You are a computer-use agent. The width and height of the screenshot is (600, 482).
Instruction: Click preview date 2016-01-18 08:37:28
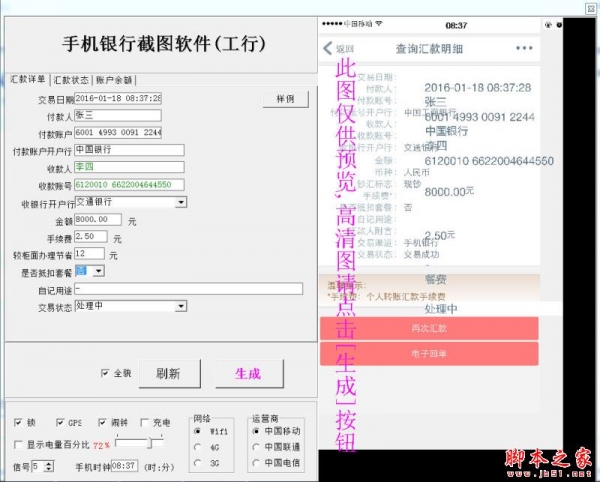point(478,88)
